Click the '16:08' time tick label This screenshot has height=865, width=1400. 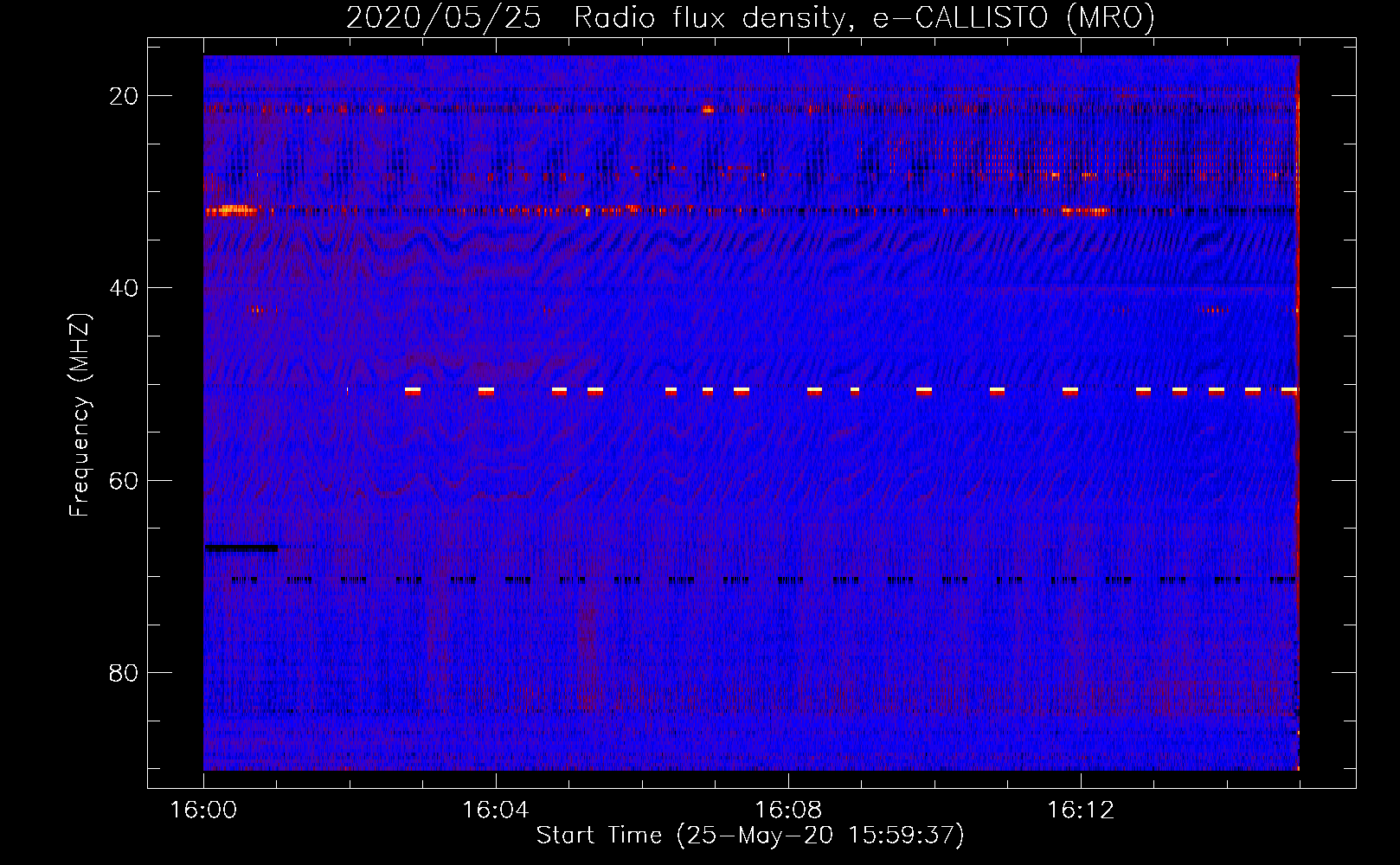point(787,811)
